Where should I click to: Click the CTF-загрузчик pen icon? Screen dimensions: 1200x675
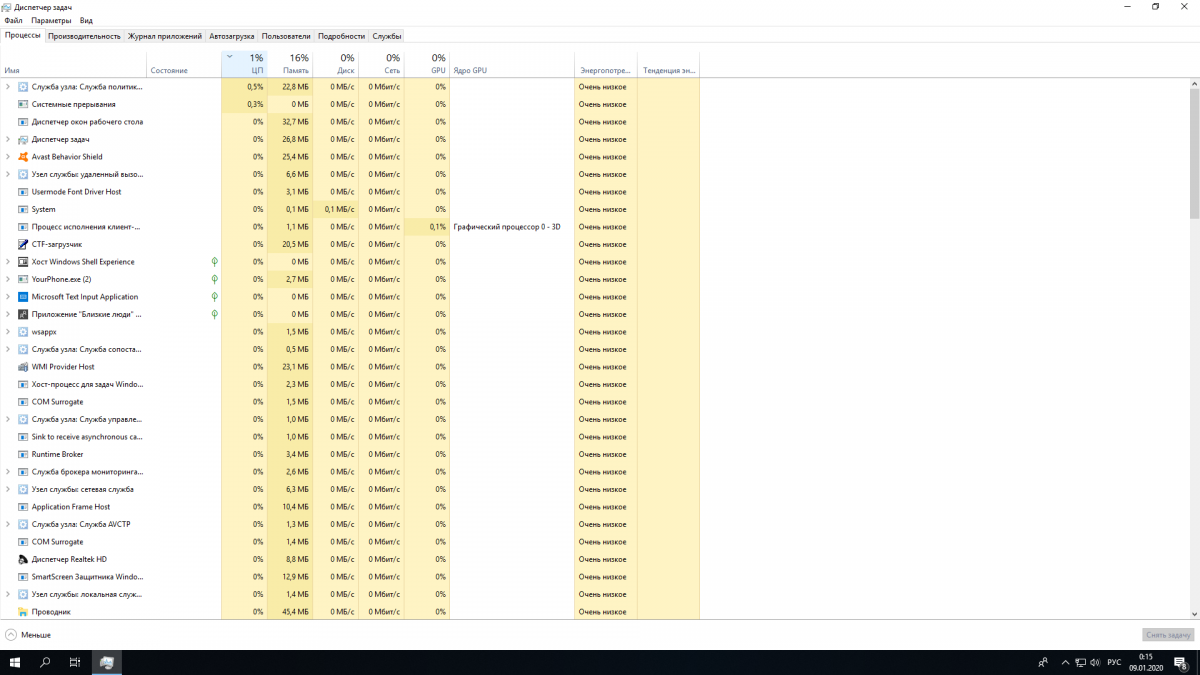pyautogui.click(x=23, y=244)
